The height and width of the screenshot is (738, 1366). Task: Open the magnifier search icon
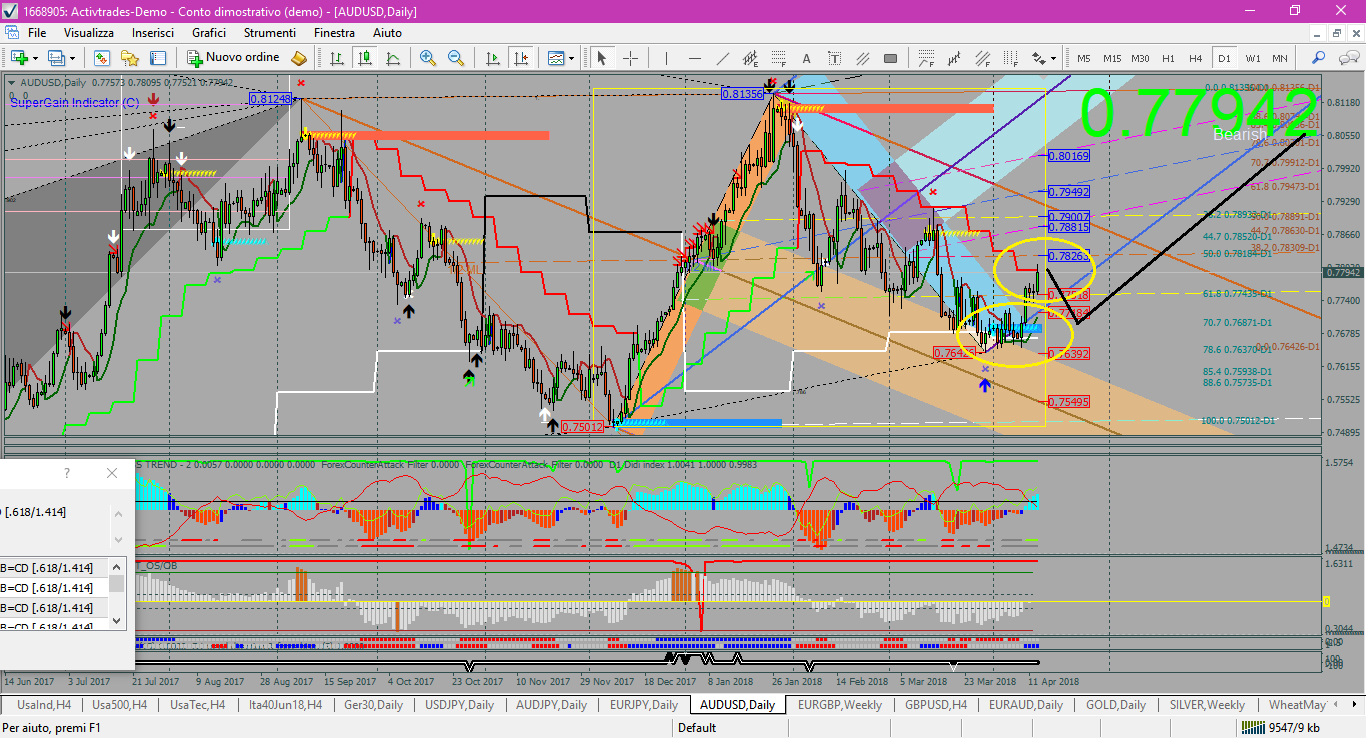[1319, 58]
